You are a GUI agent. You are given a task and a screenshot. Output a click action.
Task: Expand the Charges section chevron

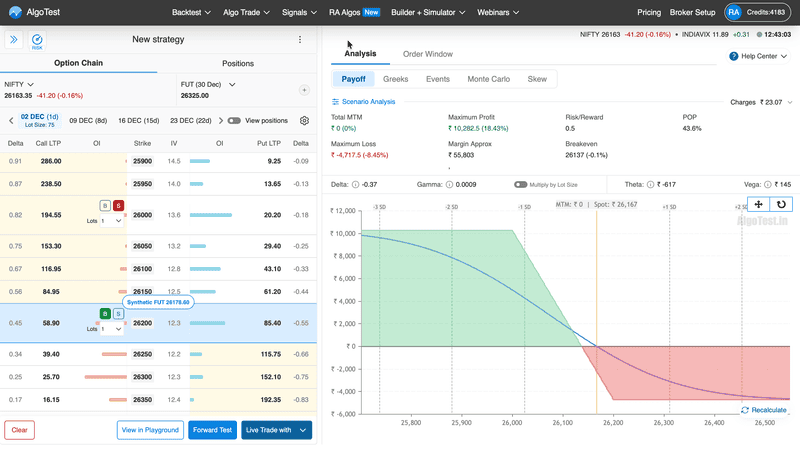click(789, 102)
